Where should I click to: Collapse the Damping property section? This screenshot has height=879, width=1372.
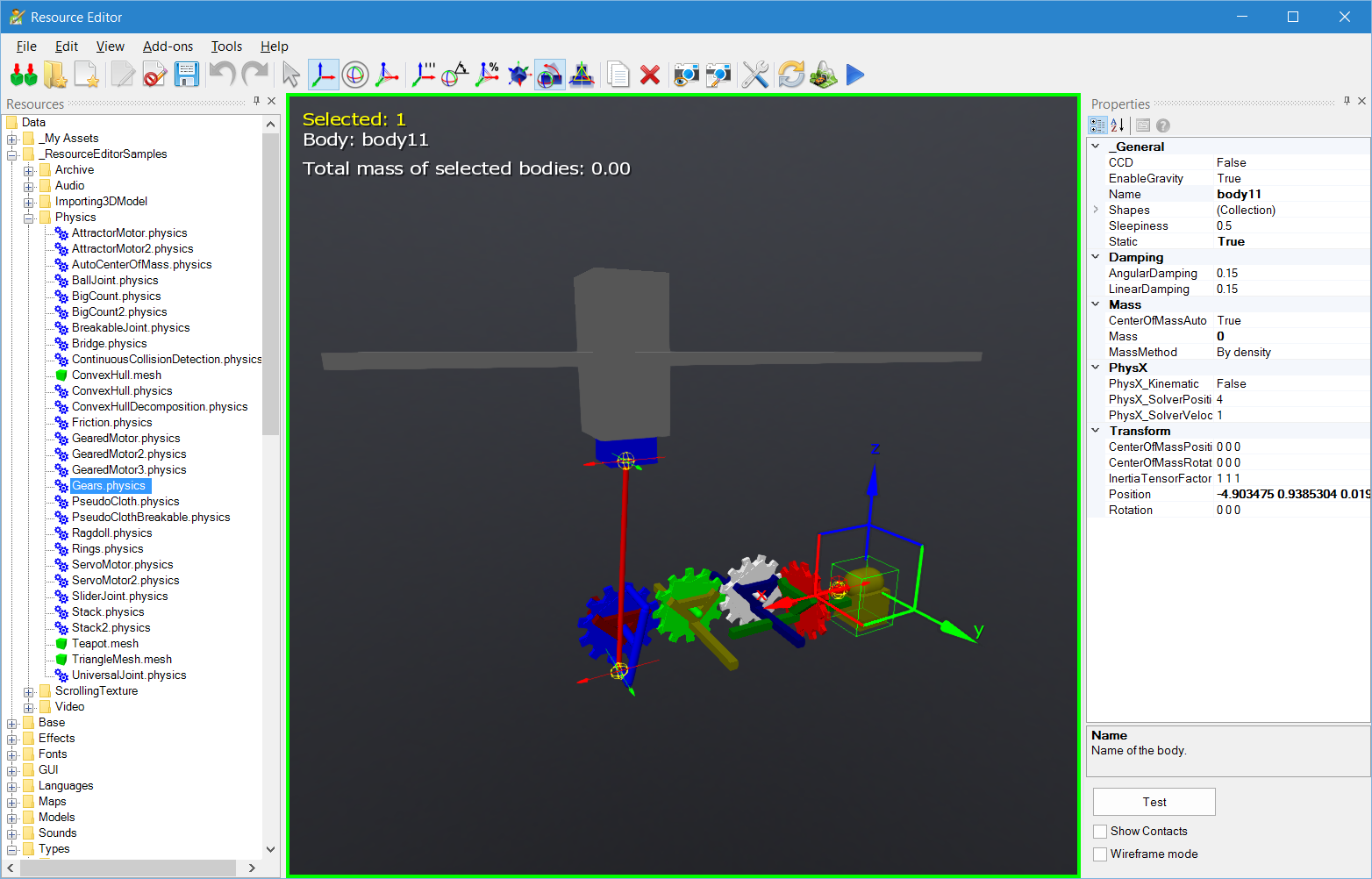(x=1096, y=257)
